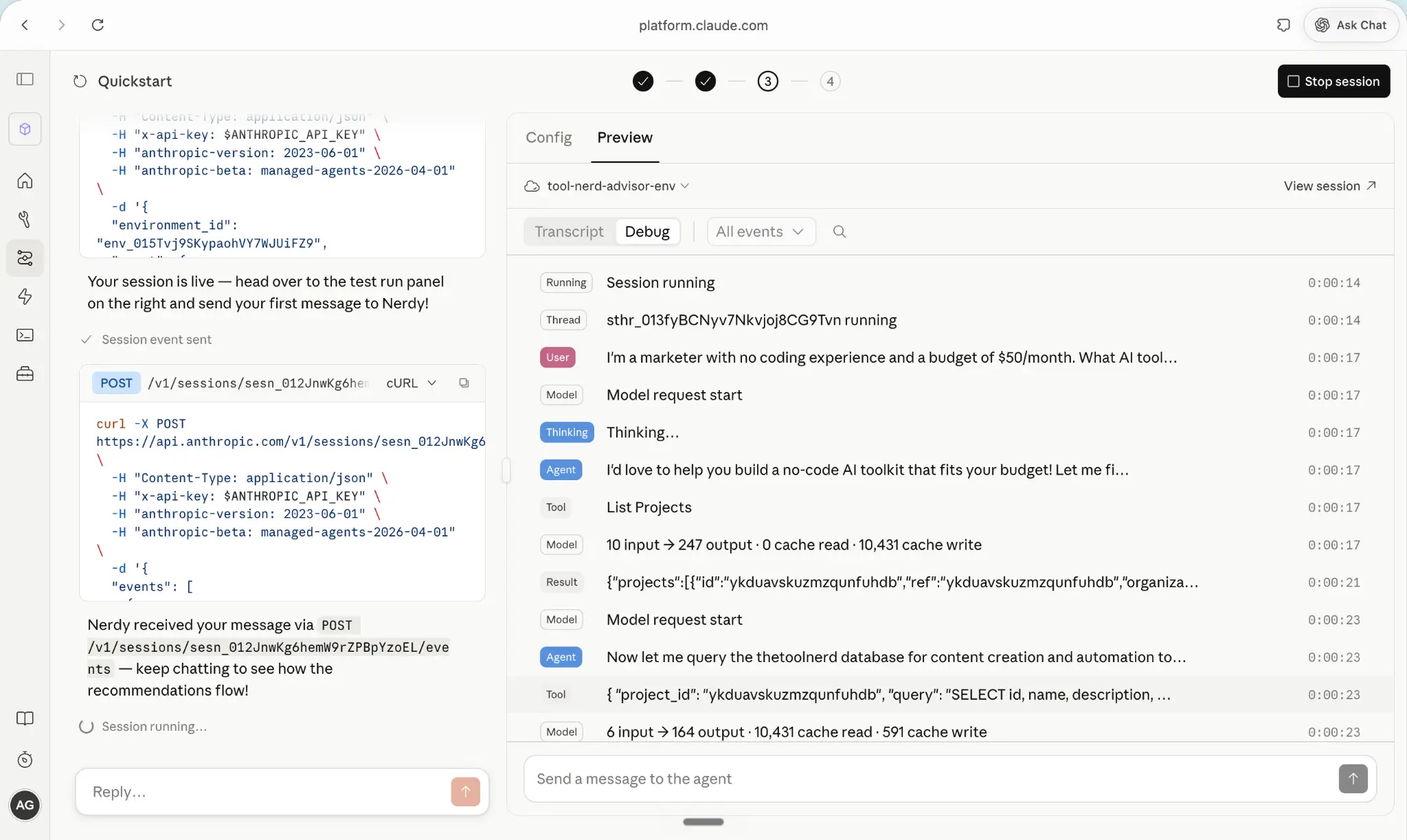Open View session link

click(1330, 186)
